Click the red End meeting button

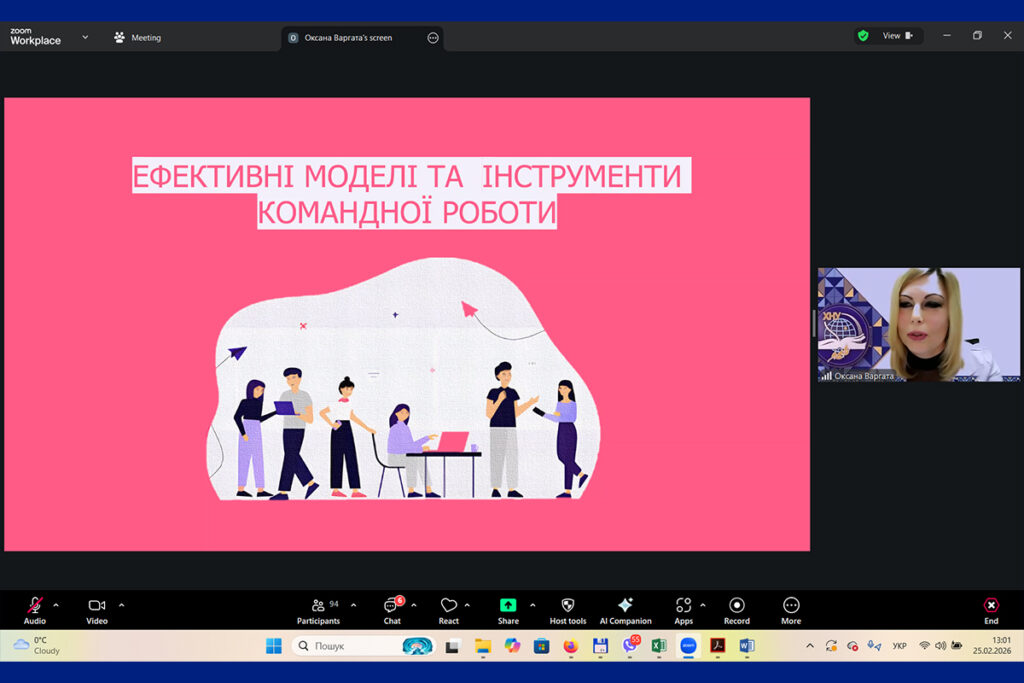click(x=991, y=605)
